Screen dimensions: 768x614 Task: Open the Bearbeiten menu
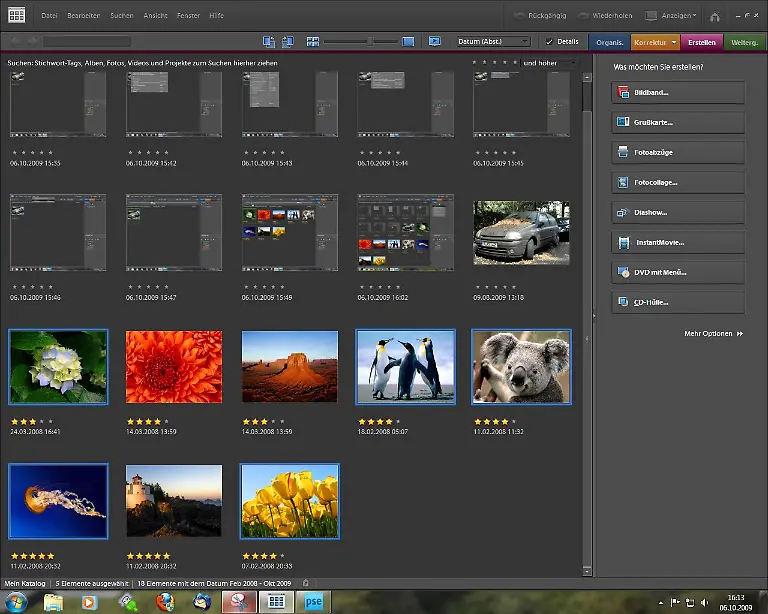tap(85, 16)
